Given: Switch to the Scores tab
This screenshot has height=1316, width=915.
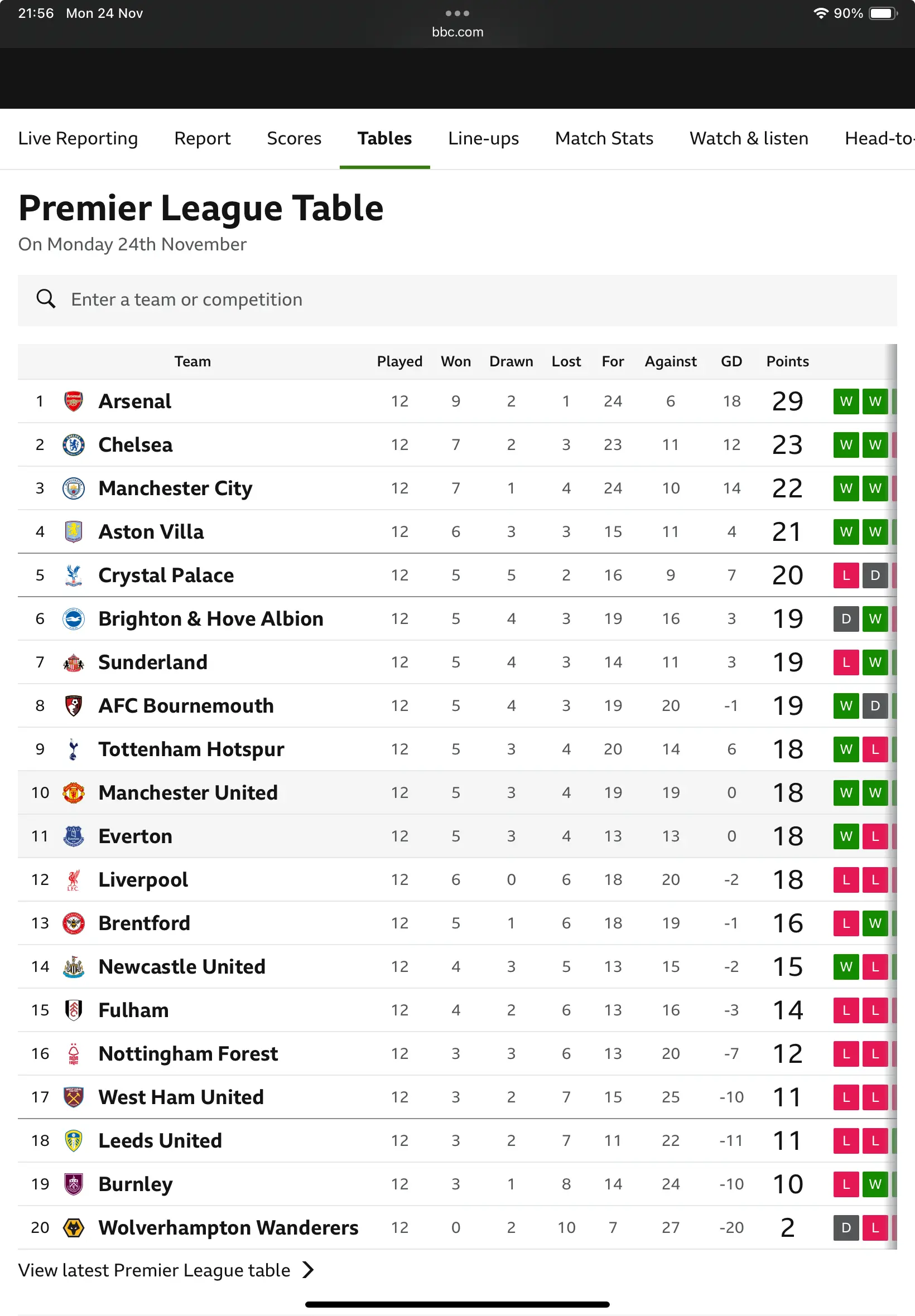Looking at the screenshot, I should pos(293,139).
